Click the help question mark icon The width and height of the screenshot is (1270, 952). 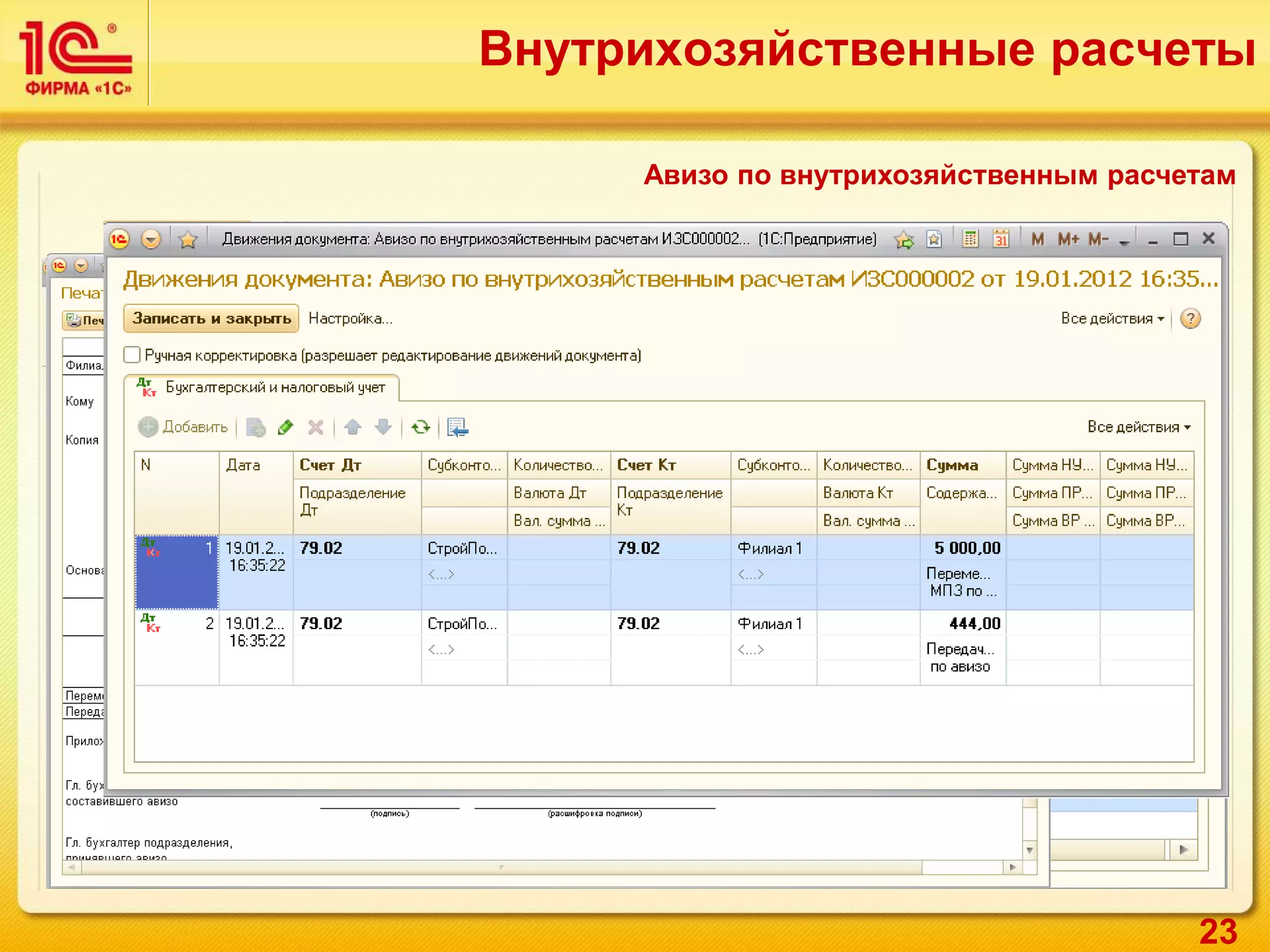pyautogui.click(x=1190, y=319)
